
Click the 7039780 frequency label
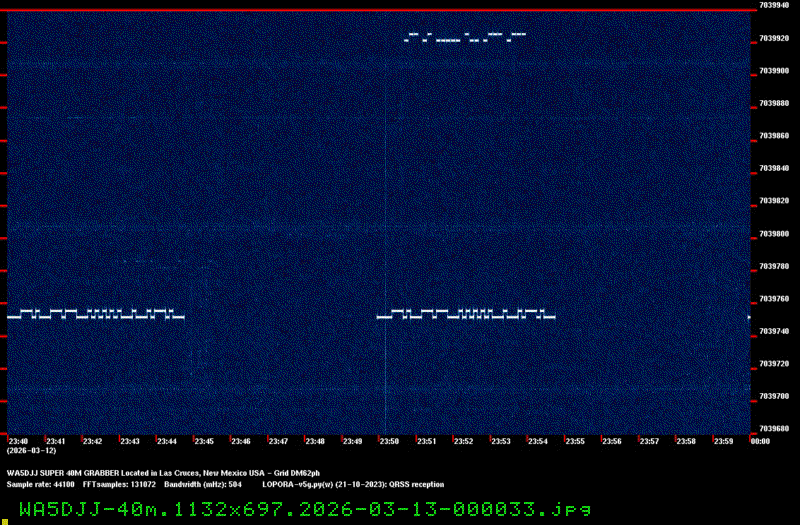[x=774, y=266]
